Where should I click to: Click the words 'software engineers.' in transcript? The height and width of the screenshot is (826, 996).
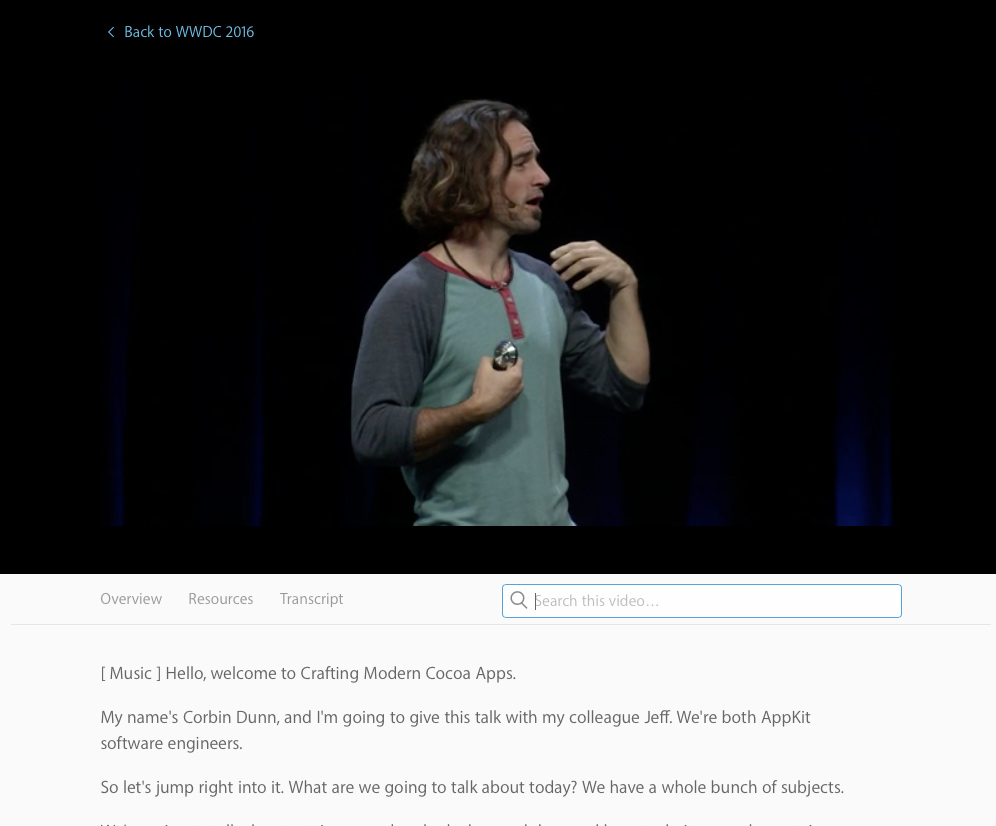[172, 743]
